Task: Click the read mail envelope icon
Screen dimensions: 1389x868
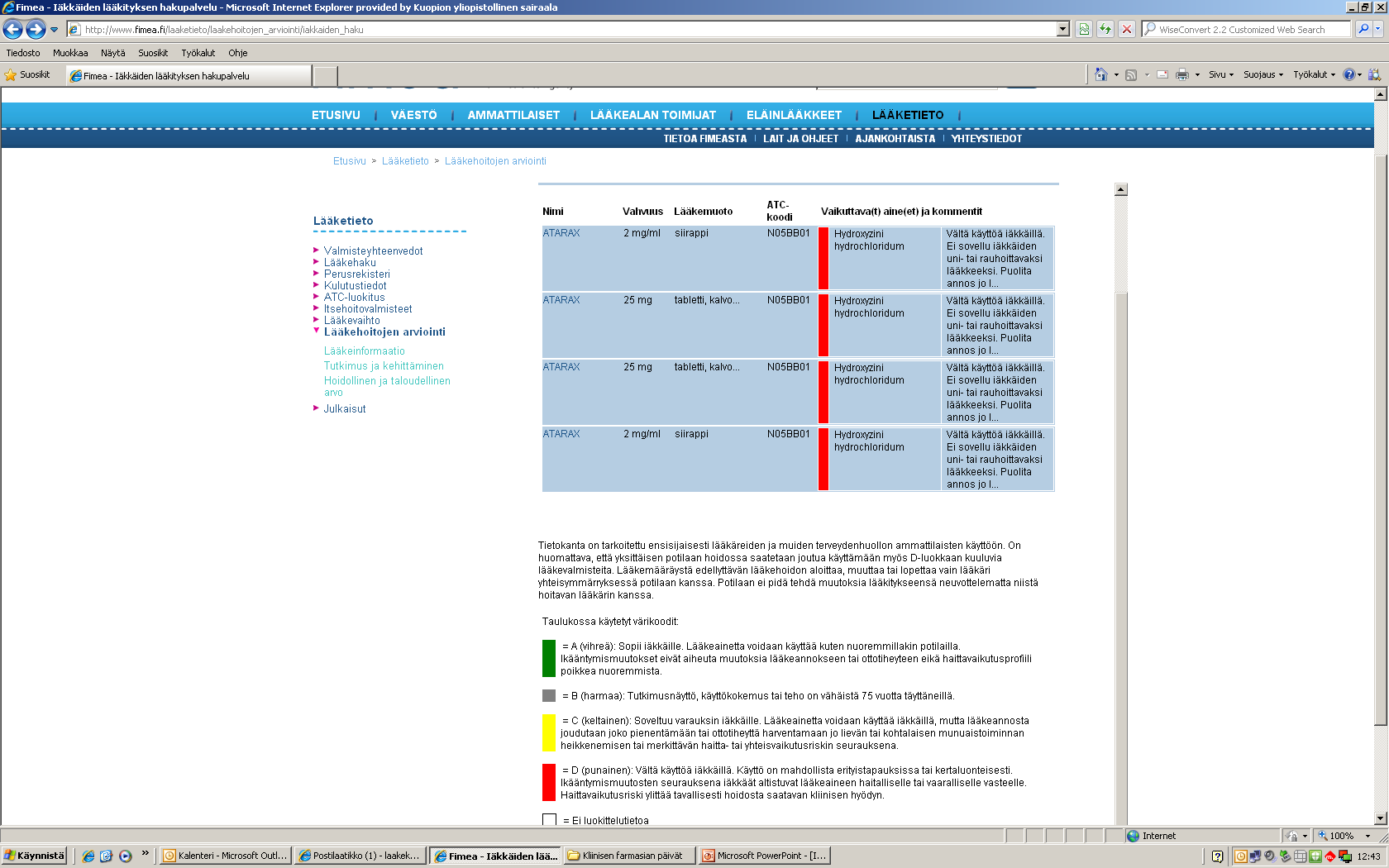Action: coord(1162,74)
